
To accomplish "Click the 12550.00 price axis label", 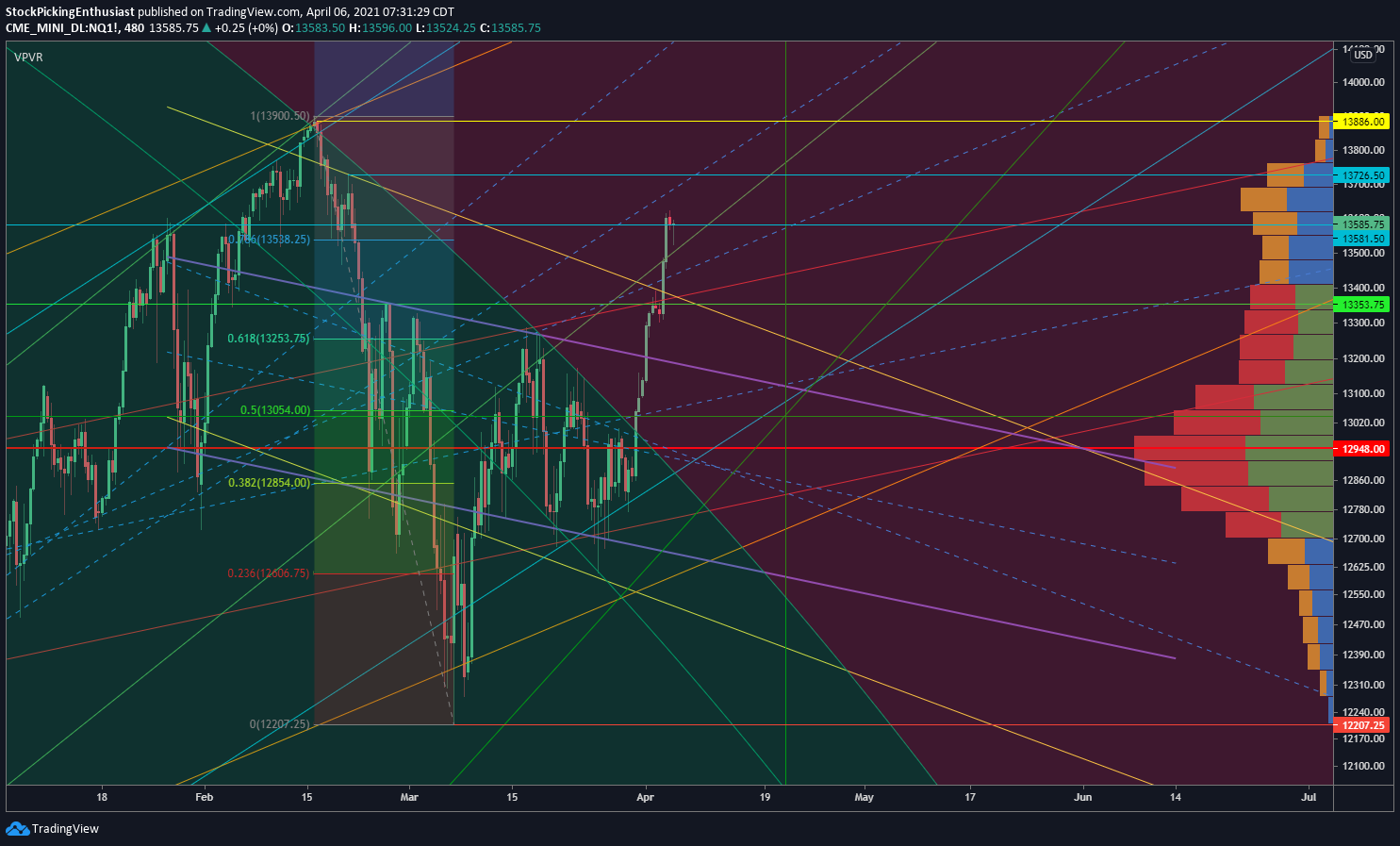I will click(1363, 594).
